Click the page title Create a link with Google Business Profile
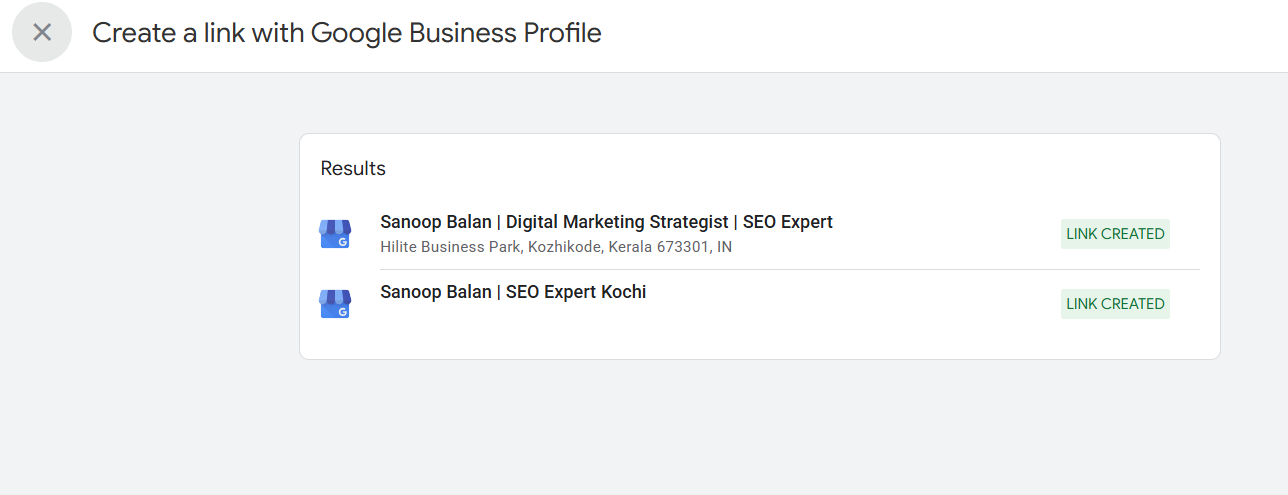The image size is (1288, 495). pos(347,33)
